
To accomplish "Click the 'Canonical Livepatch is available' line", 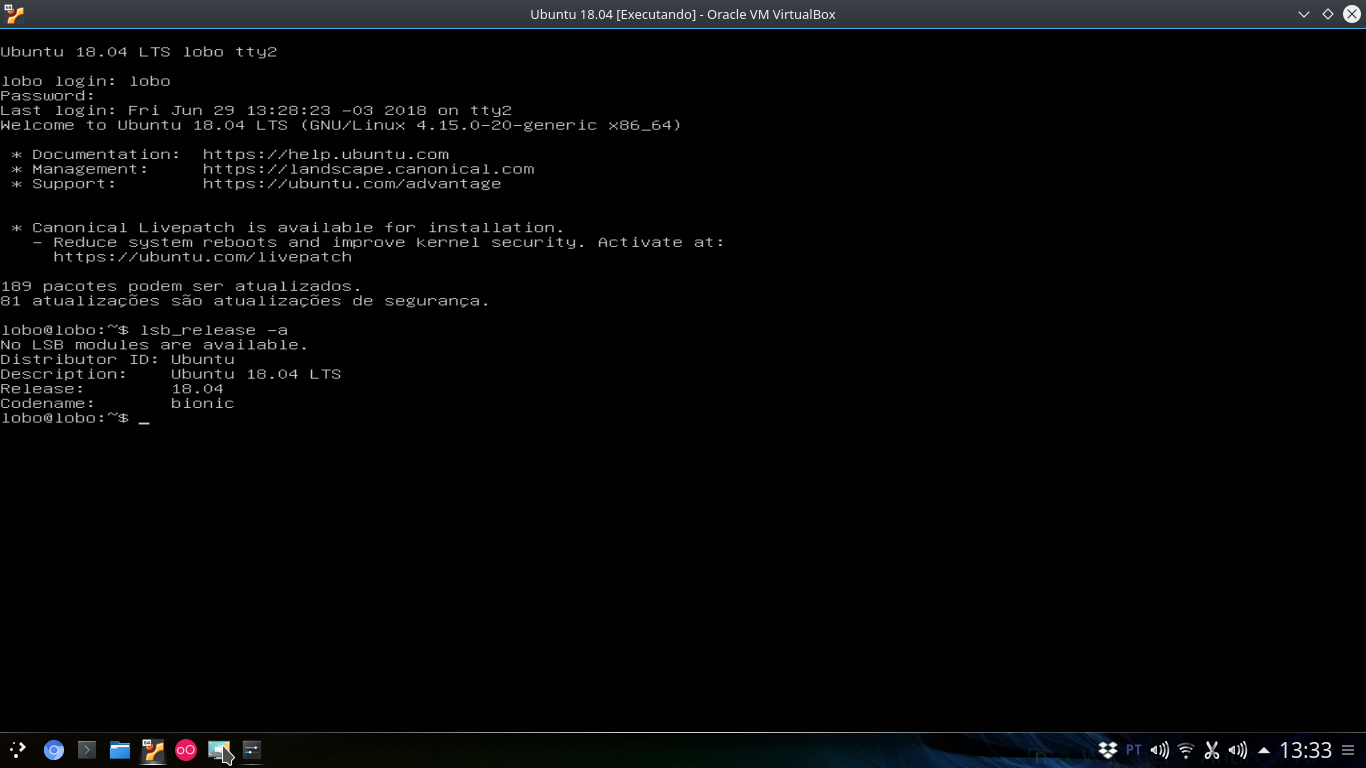I will point(288,228).
